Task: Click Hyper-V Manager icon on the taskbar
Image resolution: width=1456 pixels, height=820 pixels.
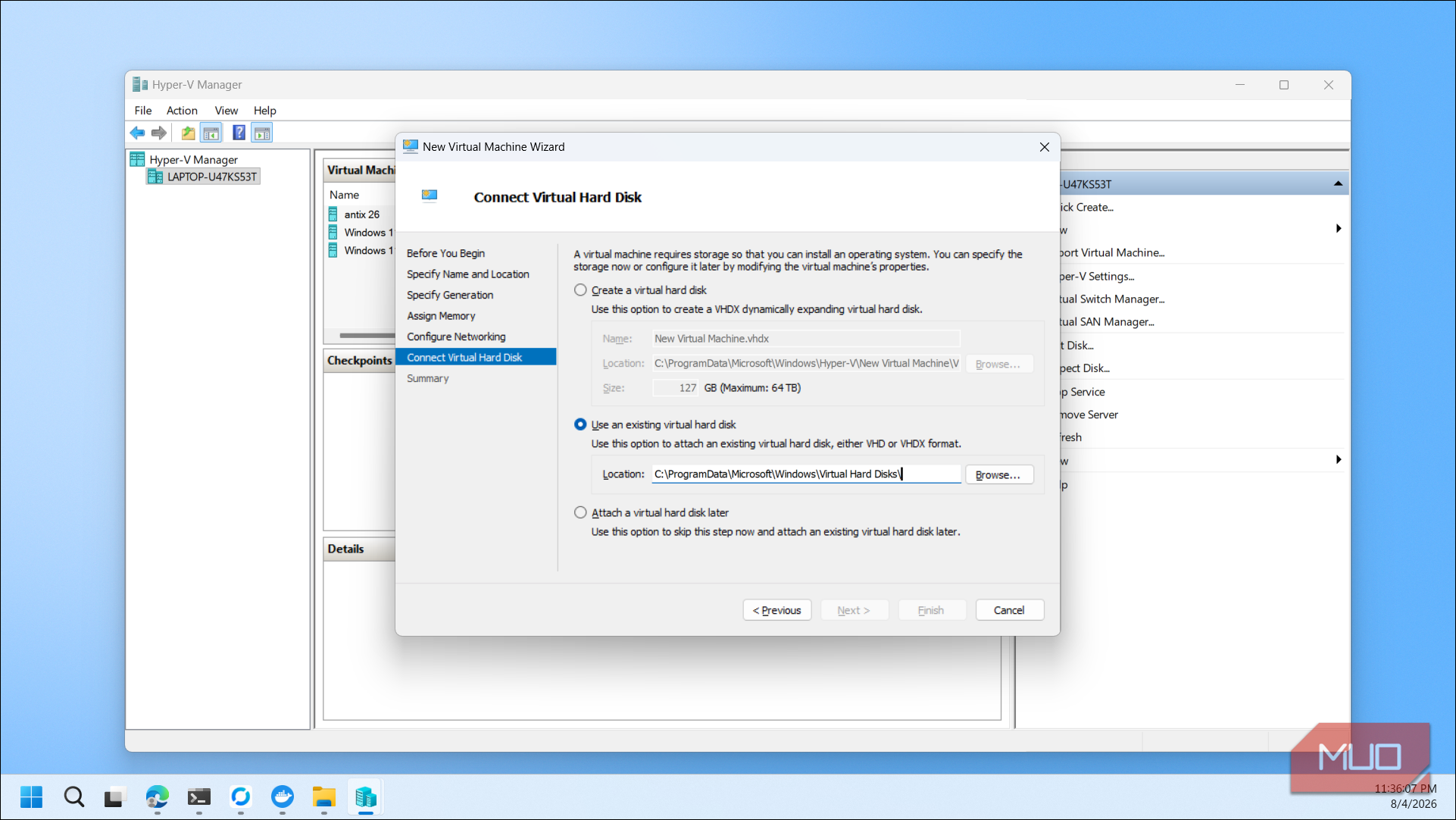Action: pos(366,797)
